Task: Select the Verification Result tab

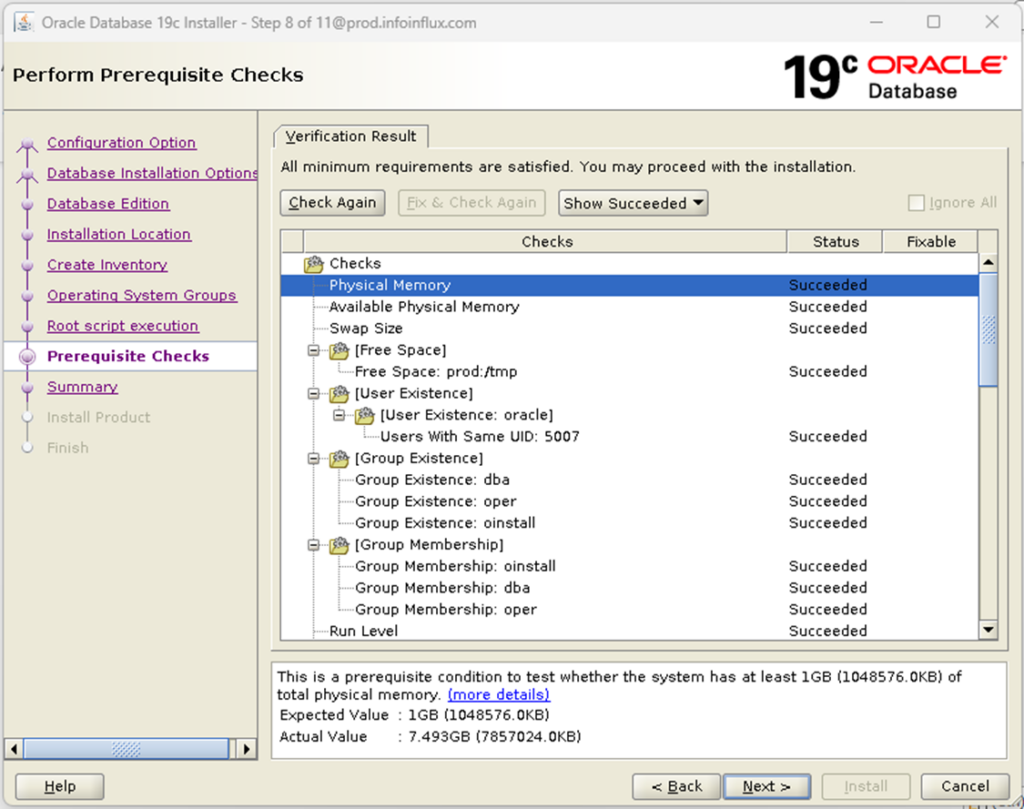Action: (350, 136)
